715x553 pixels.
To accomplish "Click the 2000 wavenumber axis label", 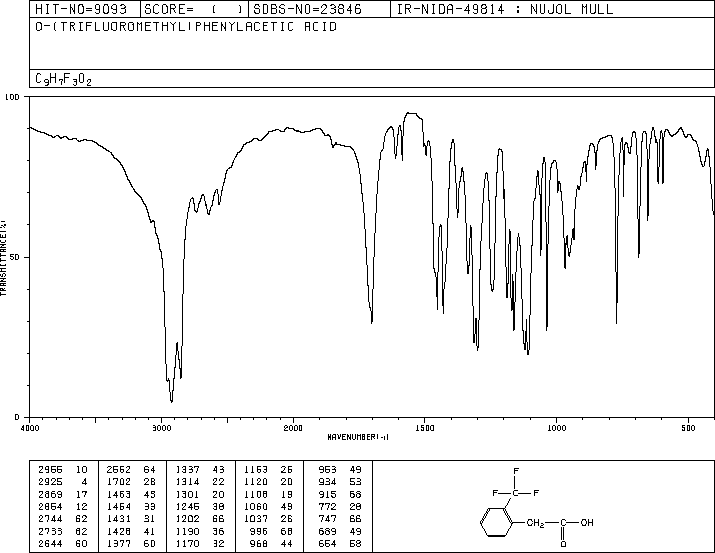I will (x=293, y=428).
